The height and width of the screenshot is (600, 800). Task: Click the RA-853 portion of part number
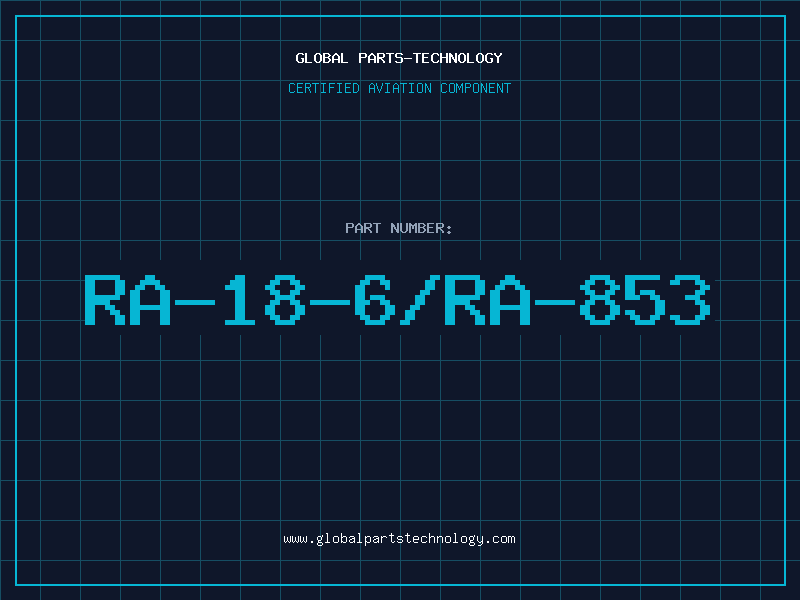pyautogui.click(x=578, y=299)
